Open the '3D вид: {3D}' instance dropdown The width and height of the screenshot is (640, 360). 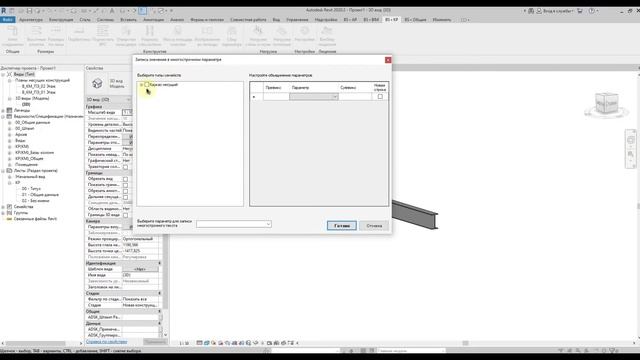(x=109, y=100)
